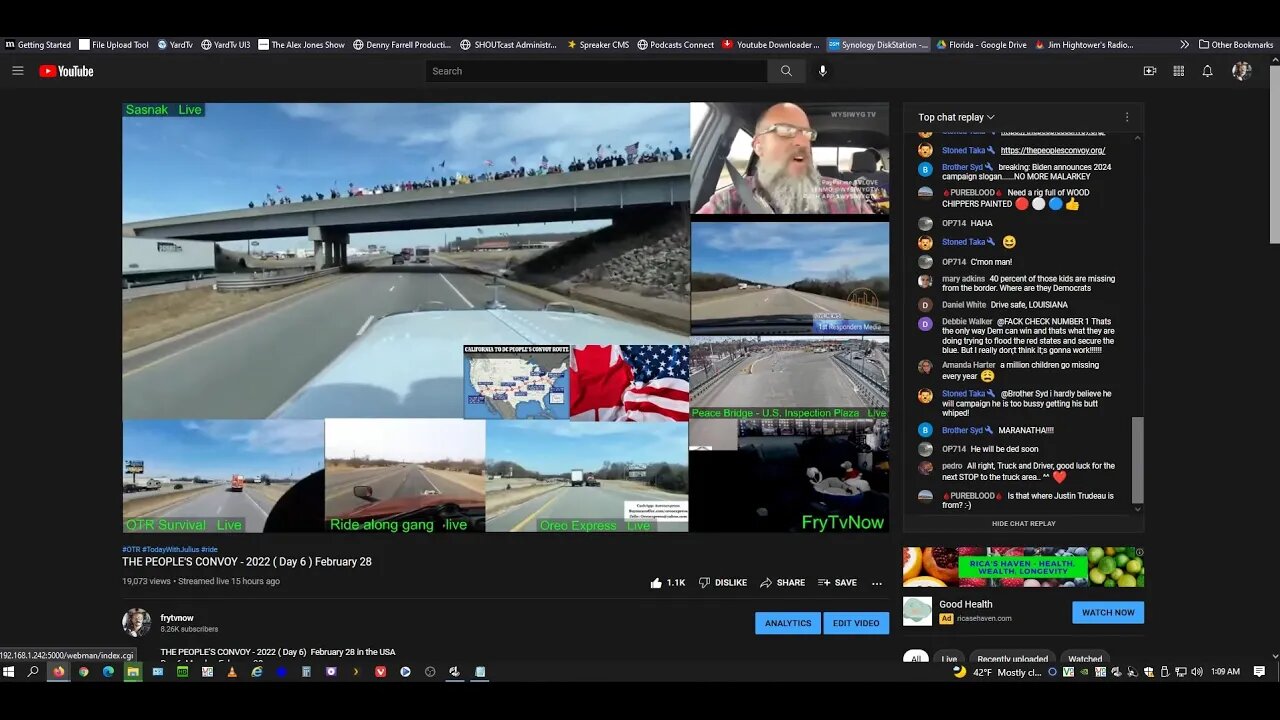Expand the Top chat replay dropdown
The height and width of the screenshot is (720, 1280).
tap(956, 117)
